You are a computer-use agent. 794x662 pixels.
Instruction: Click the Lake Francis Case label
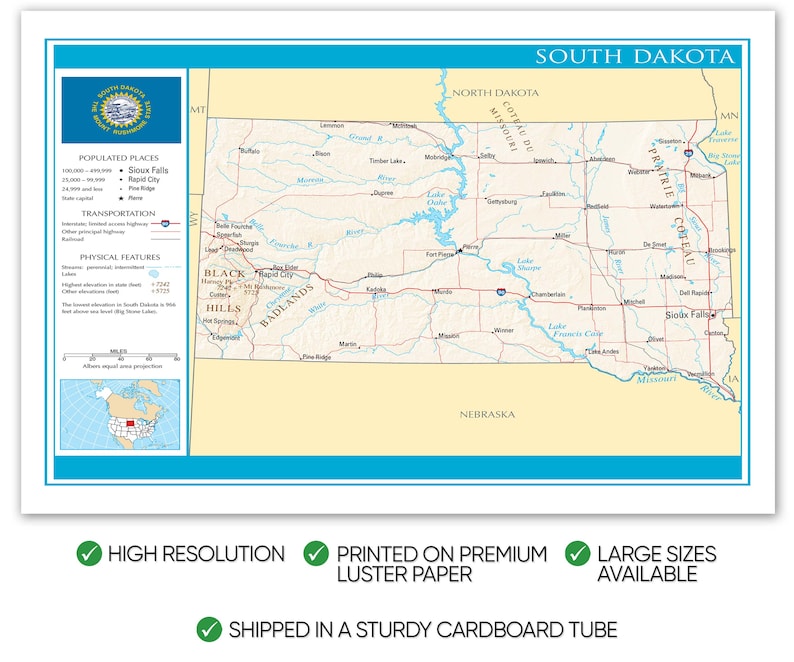[576, 330]
